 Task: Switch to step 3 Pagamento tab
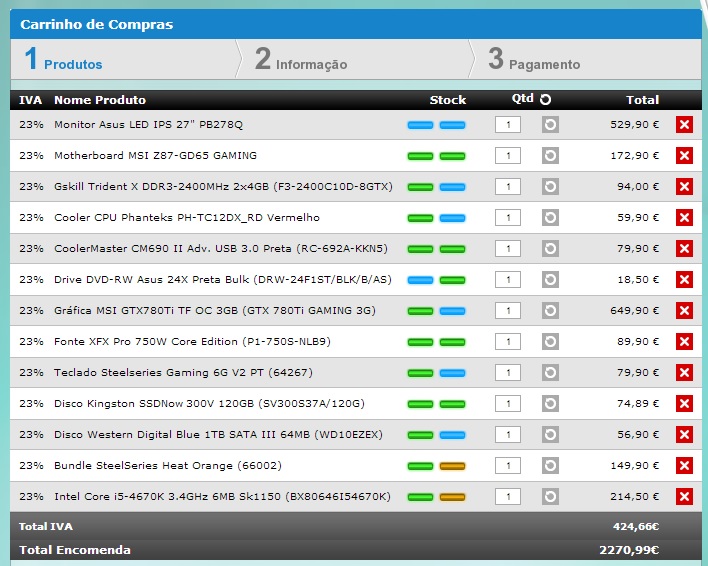coord(534,60)
